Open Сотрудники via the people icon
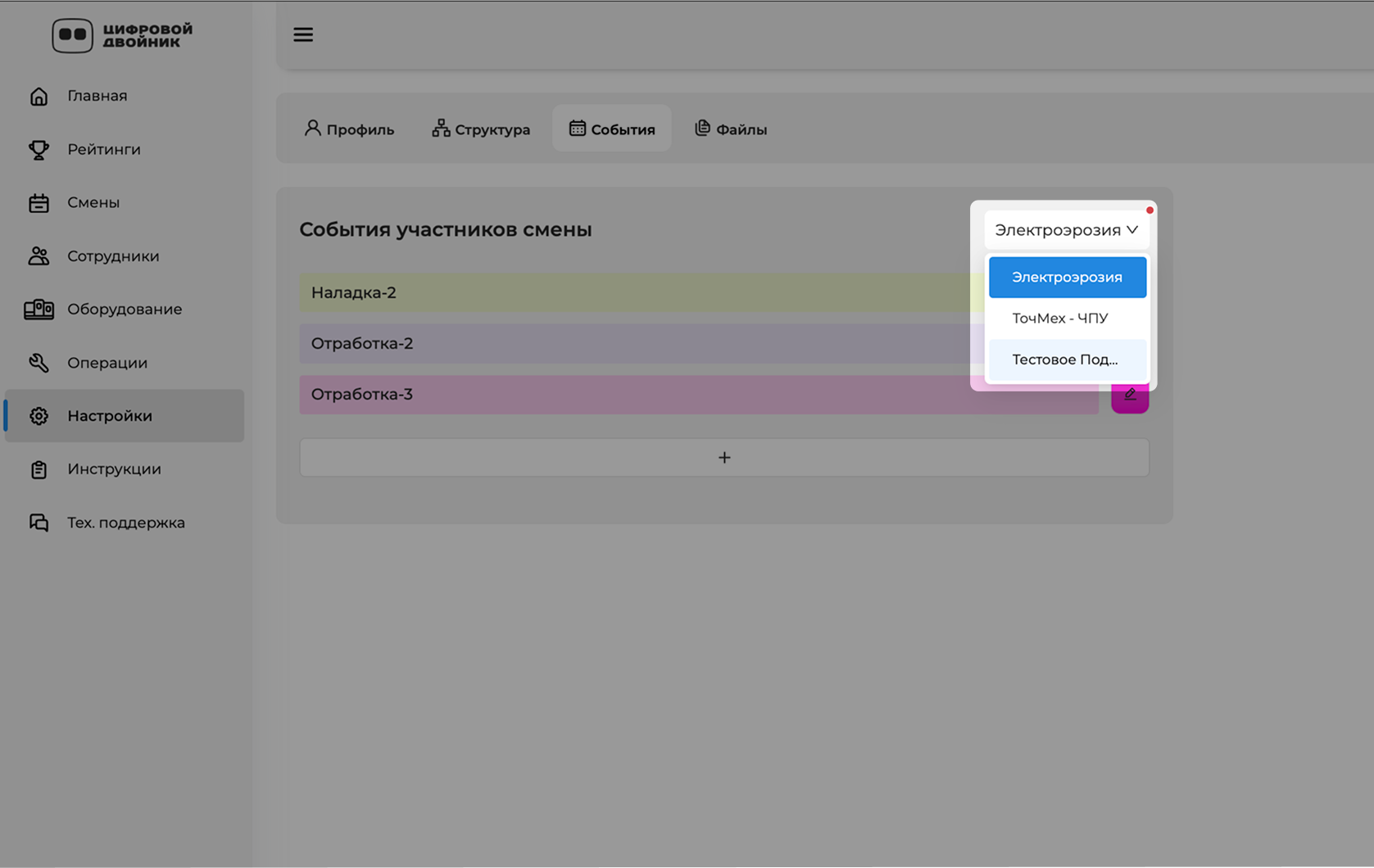The width and height of the screenshot is (1374, 868). click(39, 256)
